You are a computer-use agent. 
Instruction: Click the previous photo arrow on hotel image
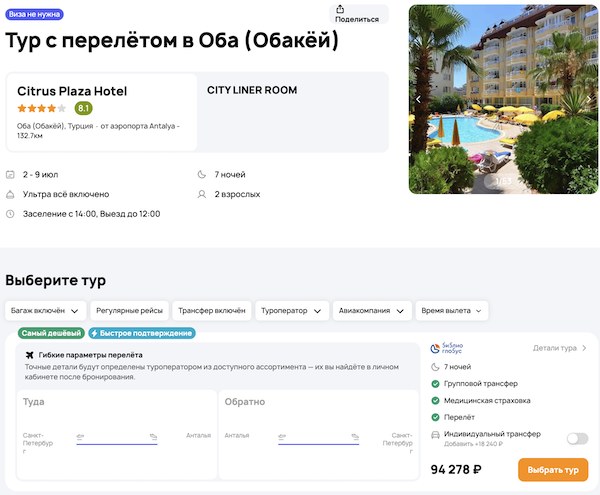click(419, 99)
